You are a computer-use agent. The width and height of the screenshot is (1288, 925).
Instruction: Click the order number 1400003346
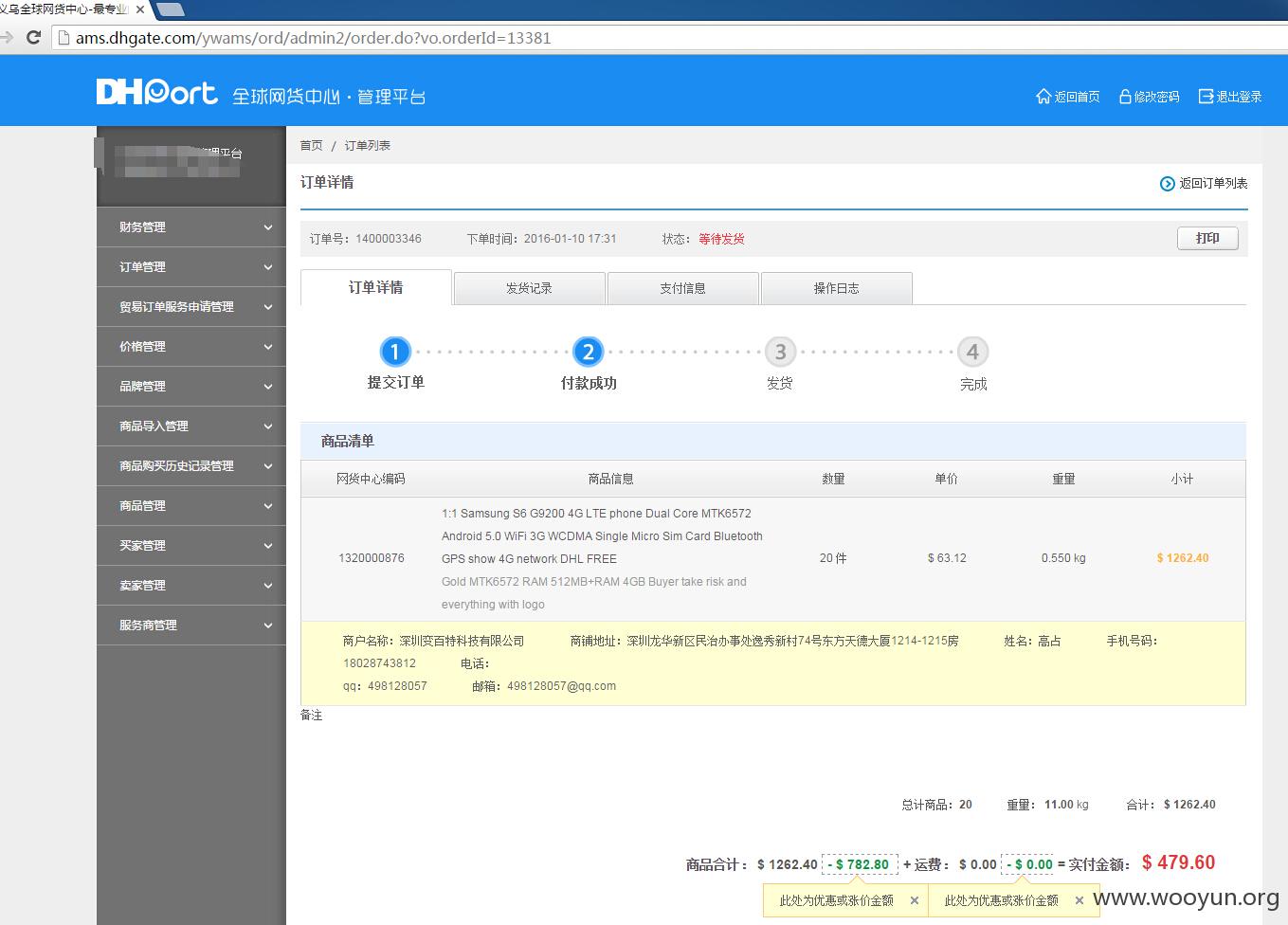[389, 239]
